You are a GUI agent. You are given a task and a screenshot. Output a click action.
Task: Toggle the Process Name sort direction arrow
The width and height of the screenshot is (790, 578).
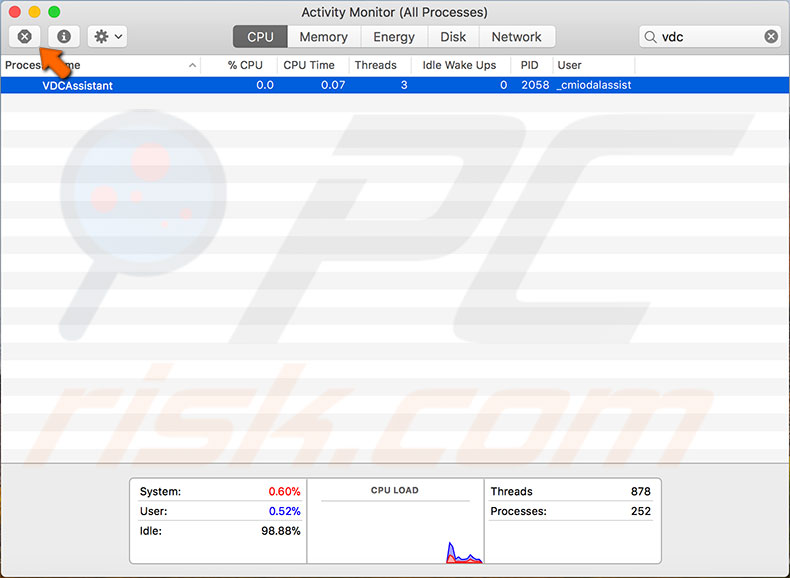192,66
